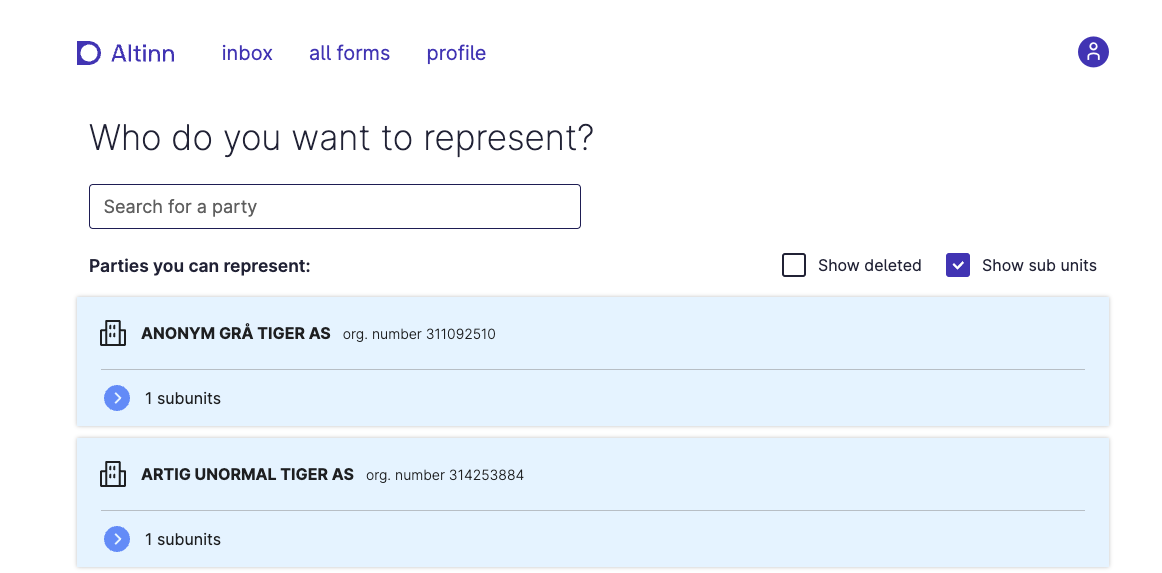Click the '1 subunits' label under ANONYM GRÅ TIGER
The image size is (1162, 573).
pos(183,398)
